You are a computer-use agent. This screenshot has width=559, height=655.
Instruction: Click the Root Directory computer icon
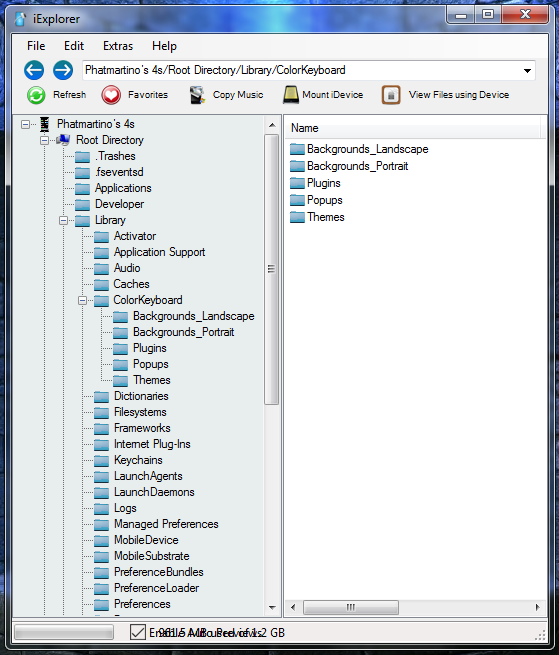point(63,140)
